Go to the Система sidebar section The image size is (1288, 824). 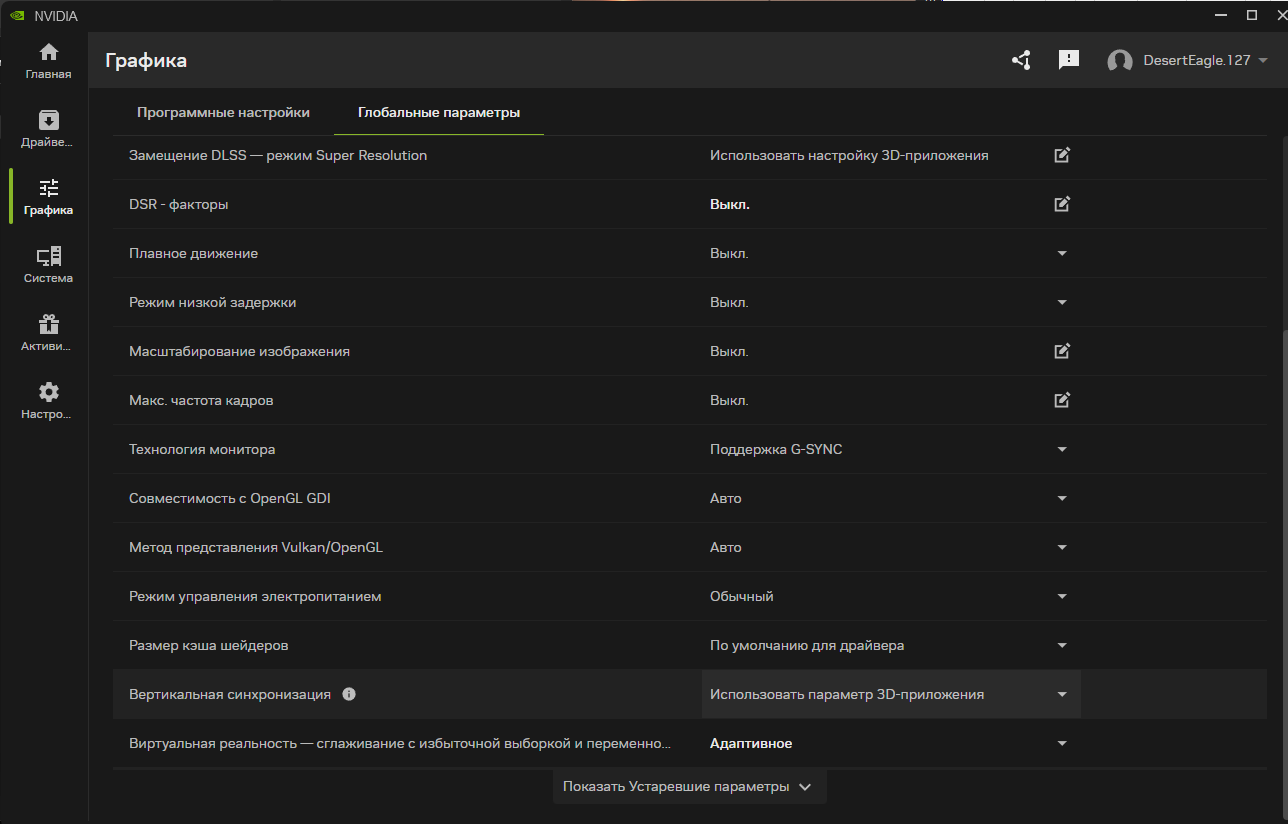tap(48, 265)
